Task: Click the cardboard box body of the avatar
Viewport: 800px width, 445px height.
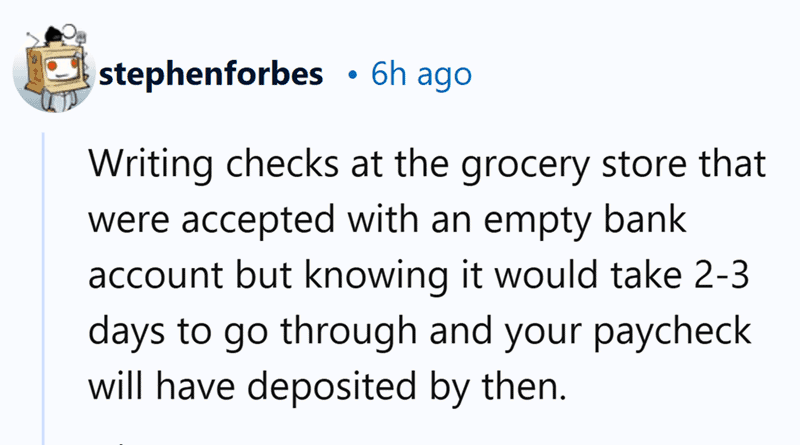Action: pos(54,69)
